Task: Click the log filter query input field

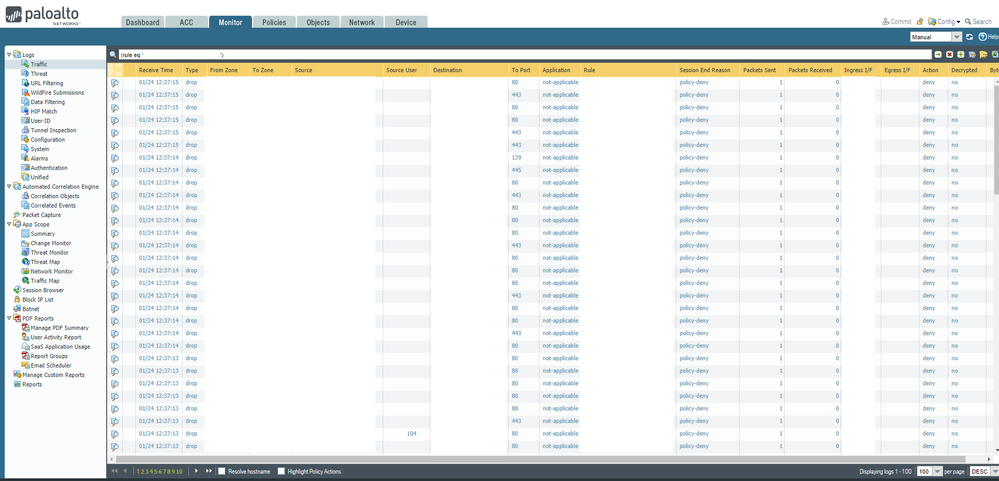Action: tap(520, 54)
